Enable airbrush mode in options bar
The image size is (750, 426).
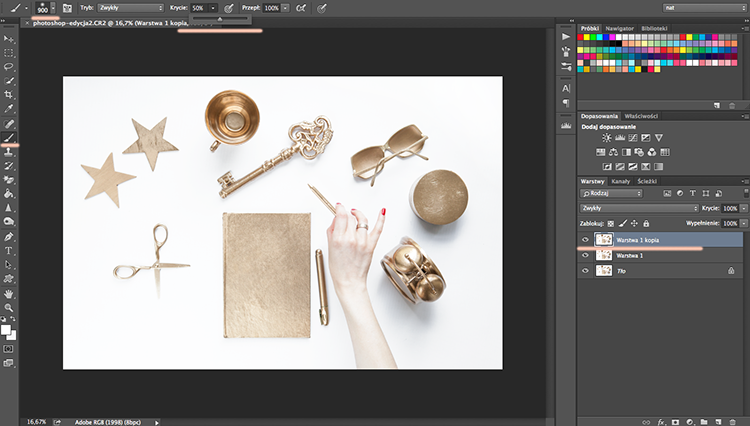301,8
